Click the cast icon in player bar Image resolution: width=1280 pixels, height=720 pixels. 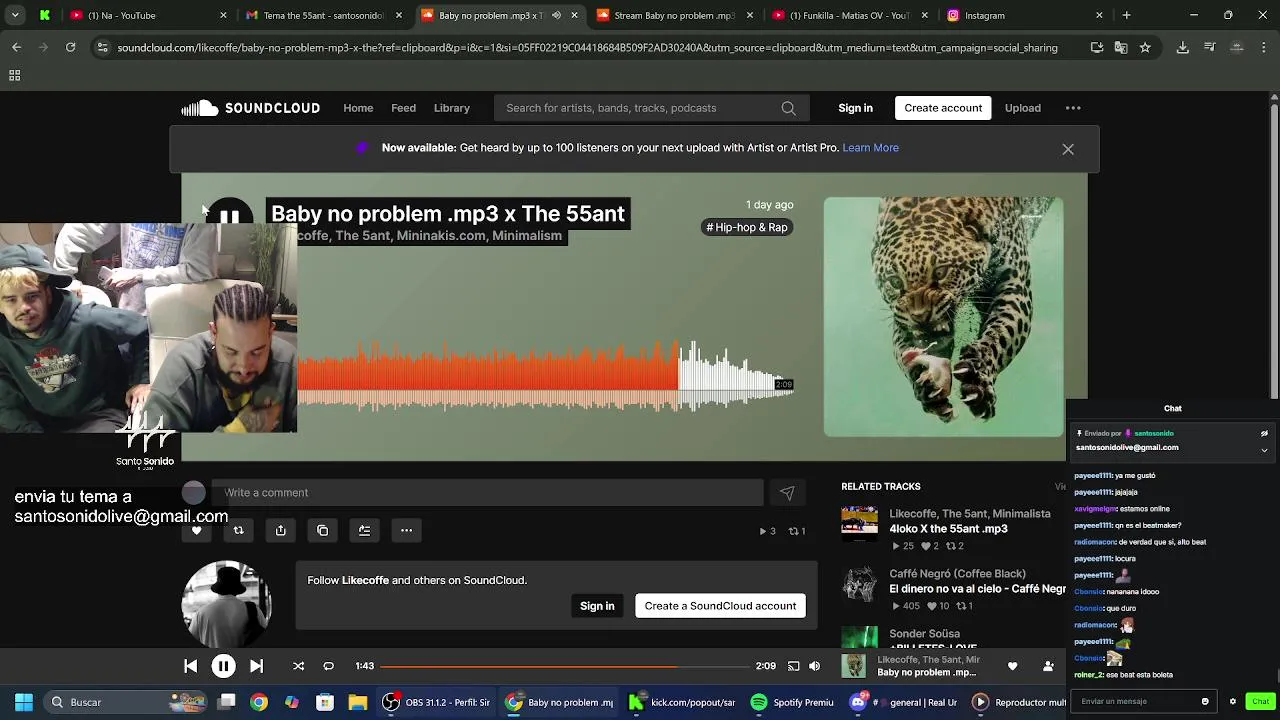tap(793, 666)
